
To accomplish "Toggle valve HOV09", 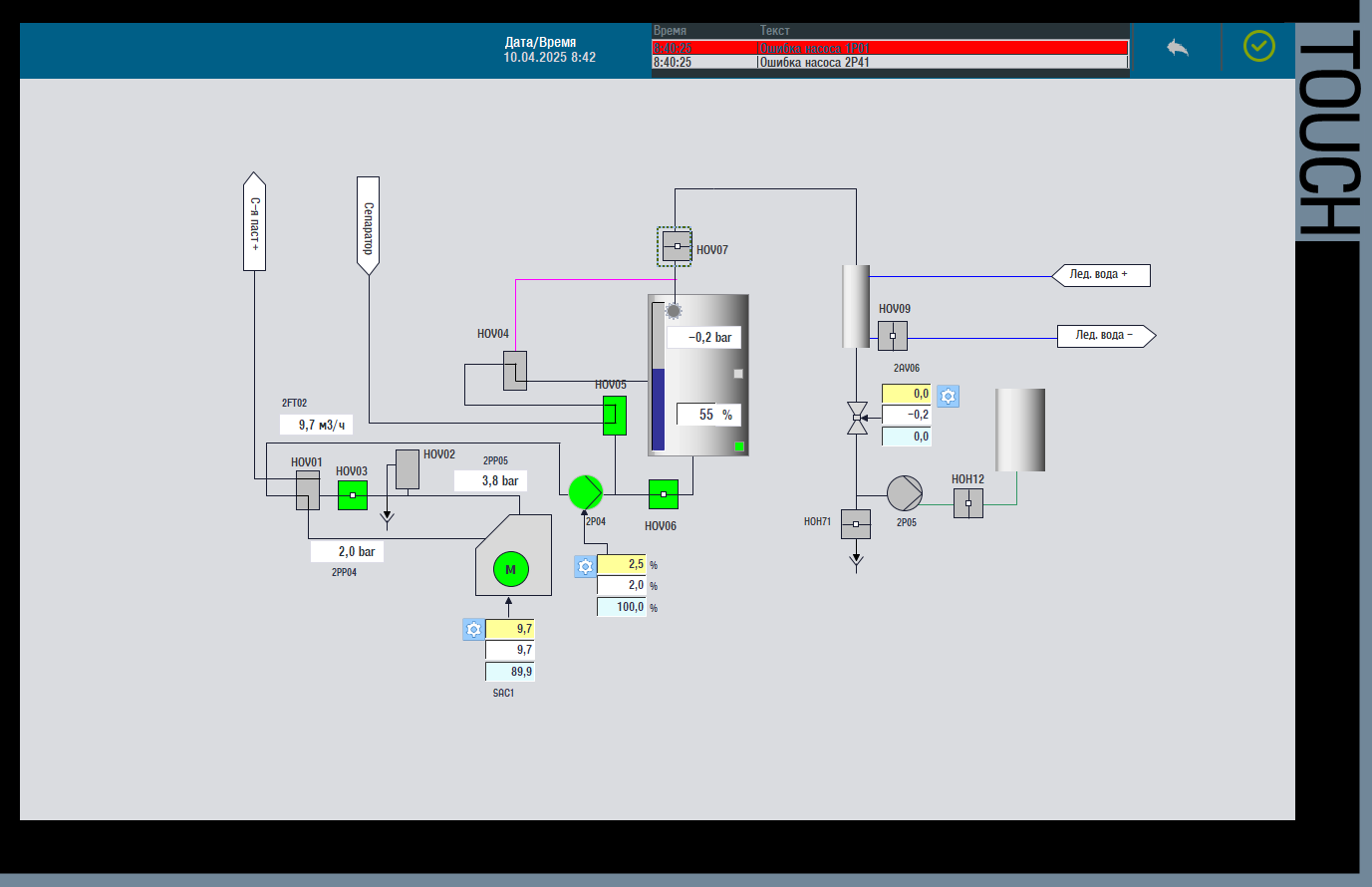I will [892, 336].
